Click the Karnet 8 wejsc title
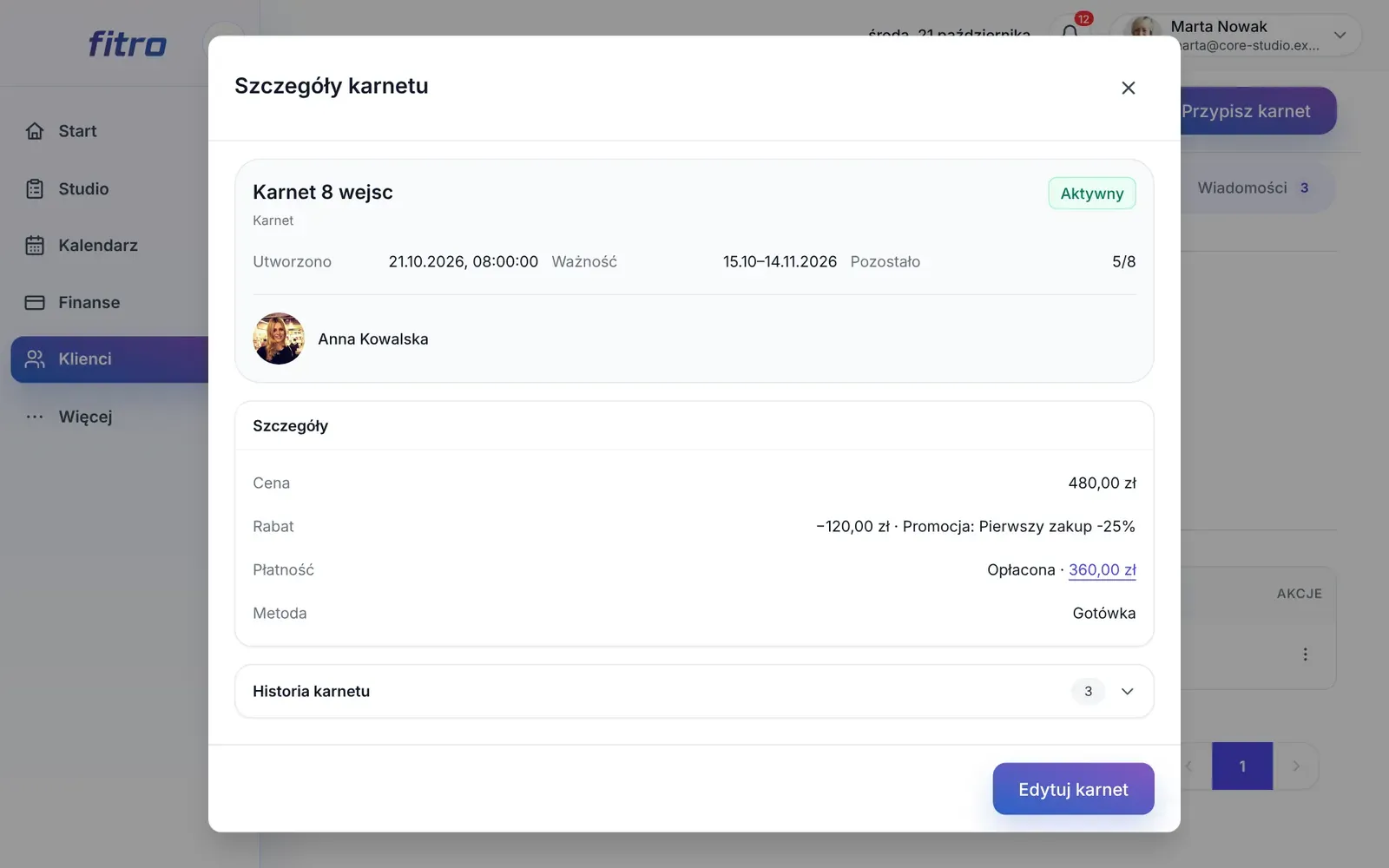Screen dimensions: 1389x868 point(323,192)
